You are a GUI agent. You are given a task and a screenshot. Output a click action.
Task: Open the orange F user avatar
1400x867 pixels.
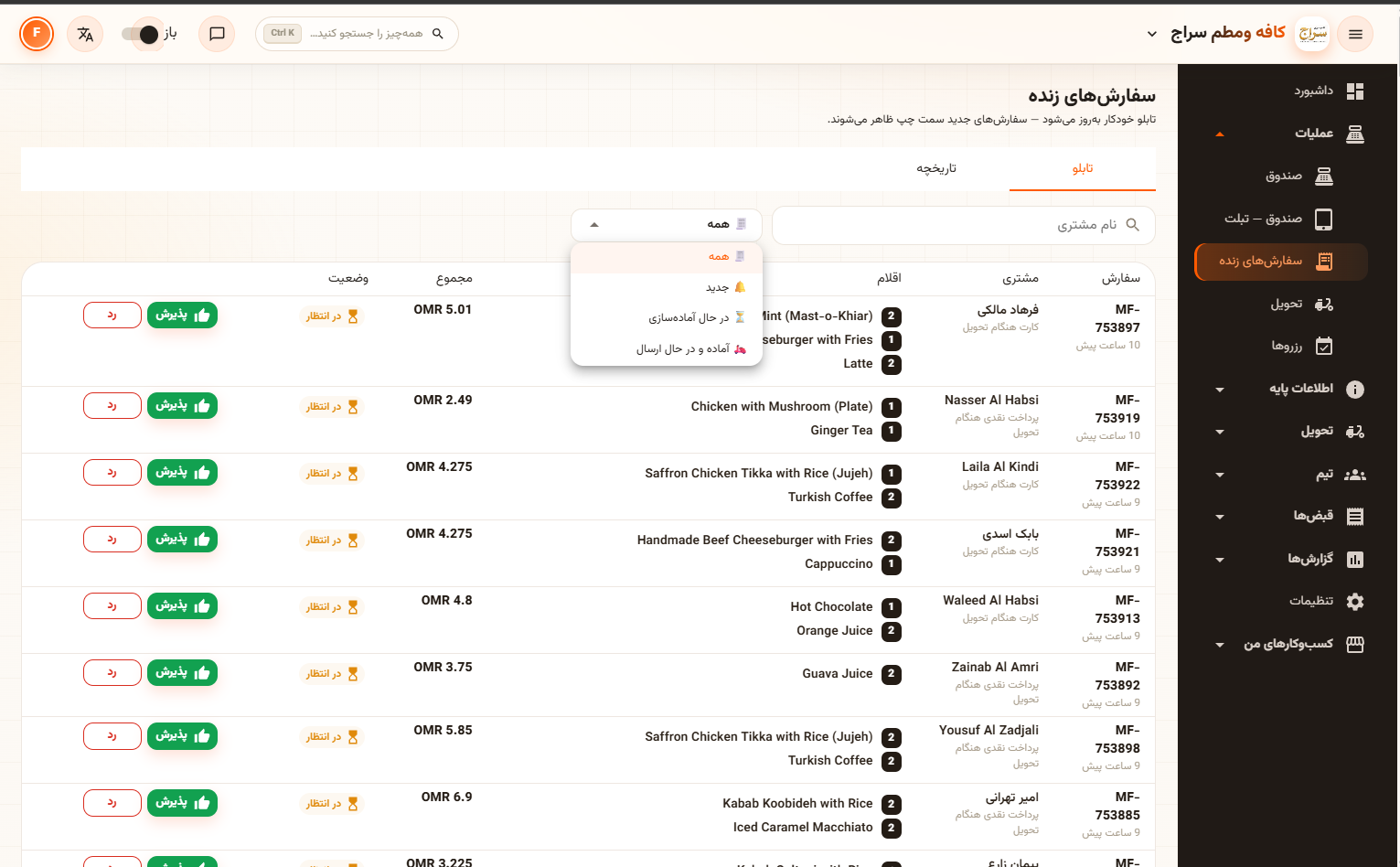(x=37, y=34)
